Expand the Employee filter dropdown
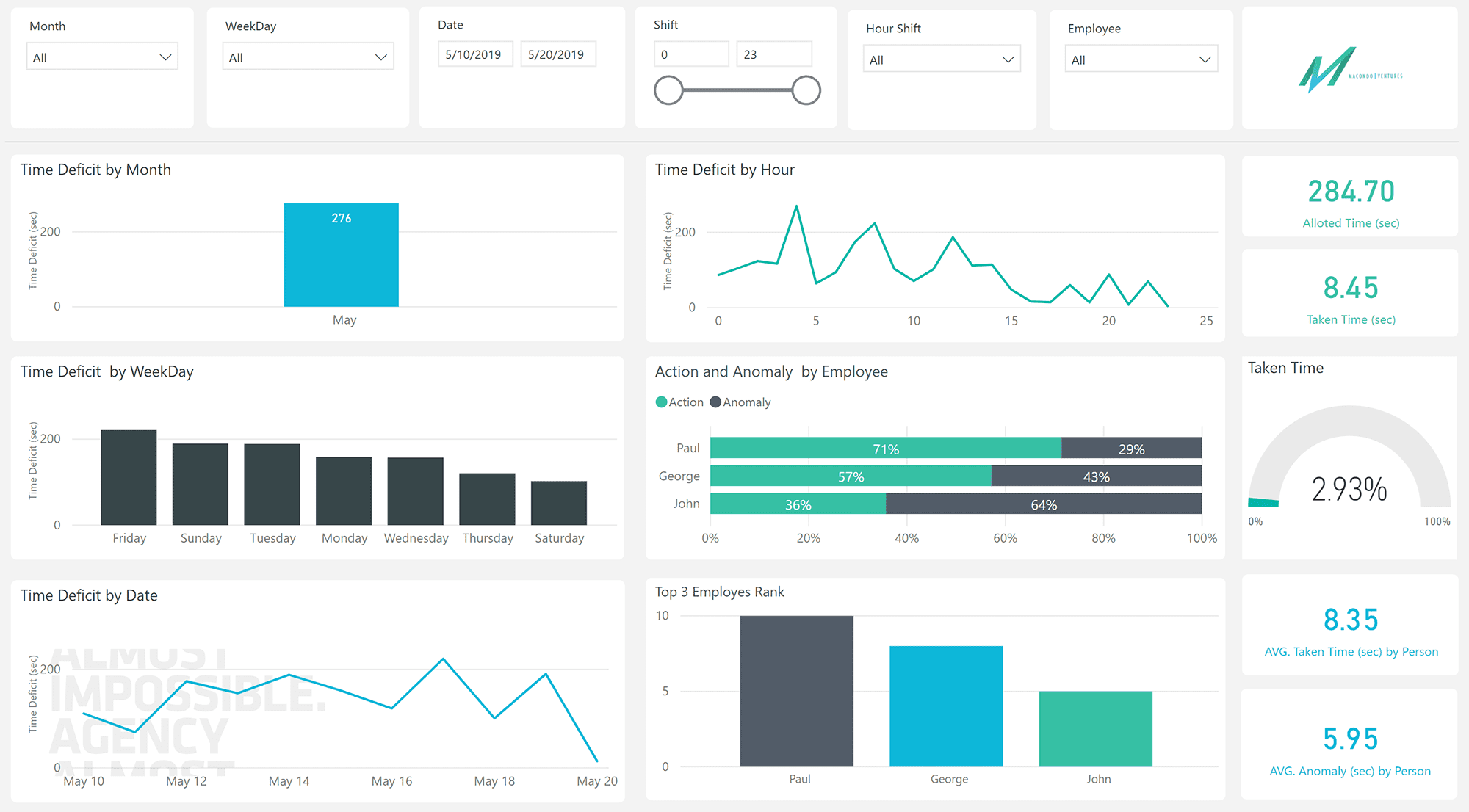1469x812 pixels. (1141, 59)
